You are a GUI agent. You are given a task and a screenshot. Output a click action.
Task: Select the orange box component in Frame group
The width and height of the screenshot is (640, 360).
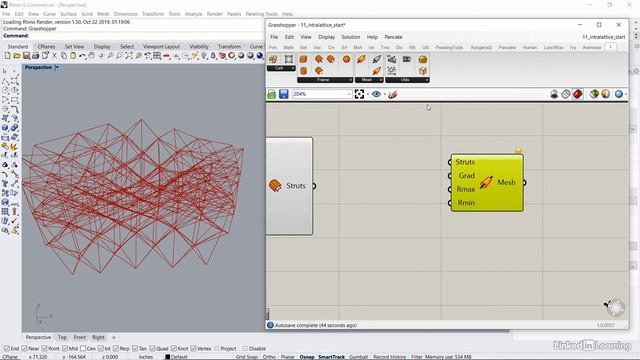coord(303,59)
